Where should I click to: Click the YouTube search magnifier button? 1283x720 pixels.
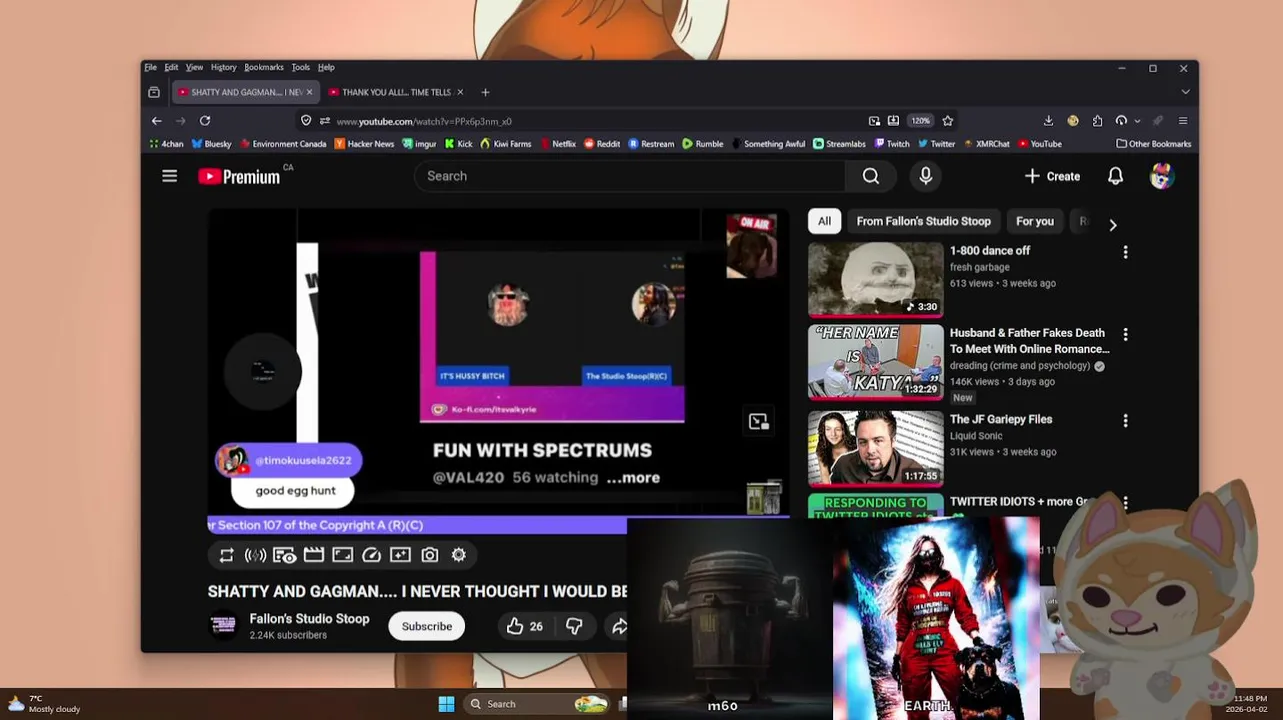click(x=871, y=176)
